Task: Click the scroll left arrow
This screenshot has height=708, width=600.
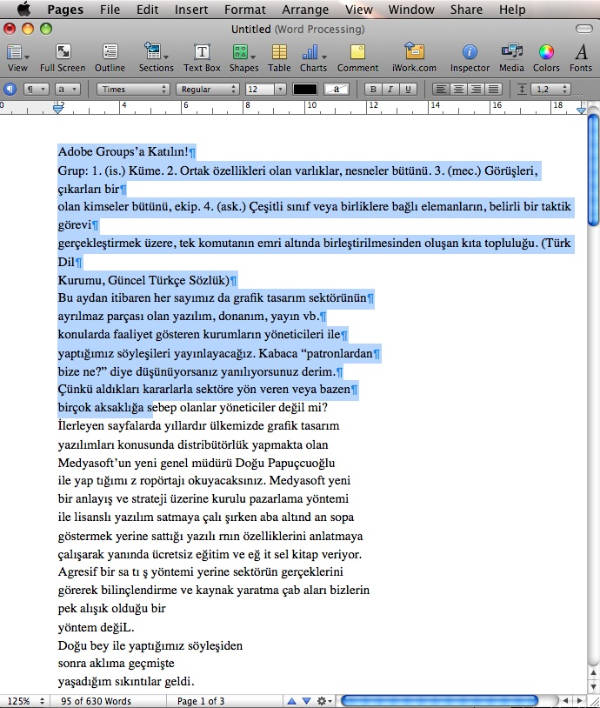Action: 565,701
